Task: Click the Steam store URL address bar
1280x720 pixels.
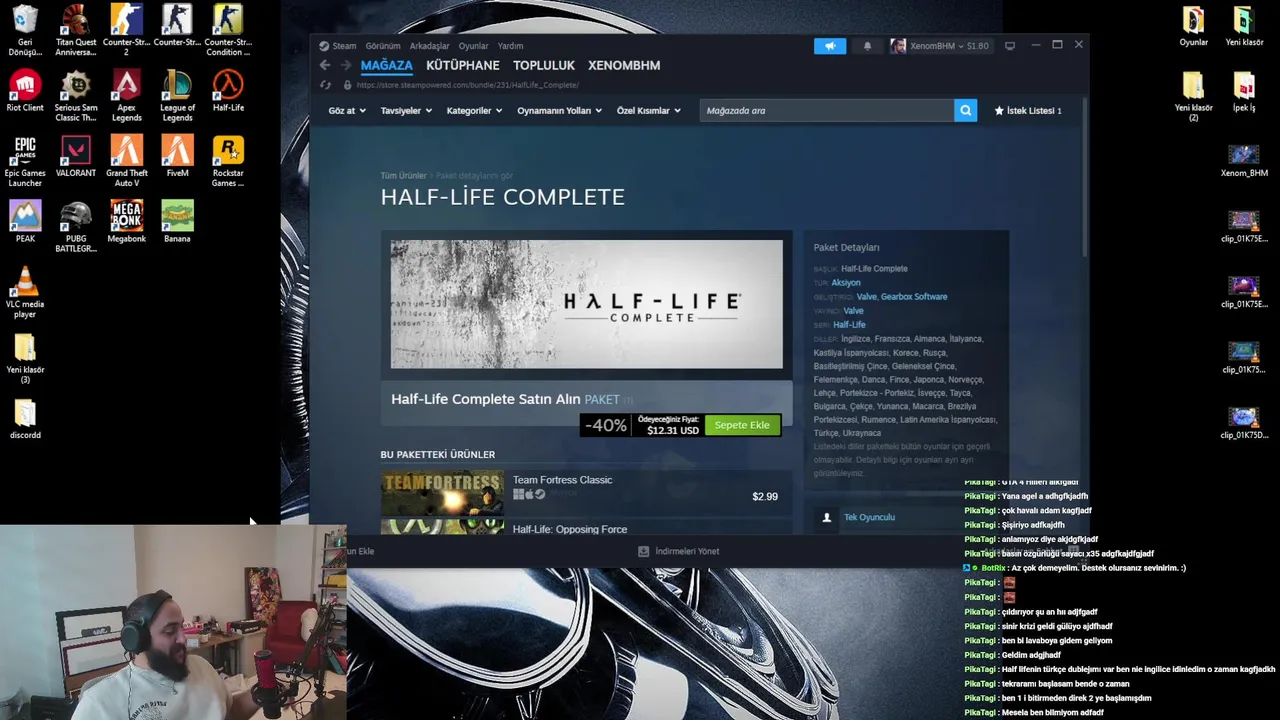Action: tap(467, 85)
